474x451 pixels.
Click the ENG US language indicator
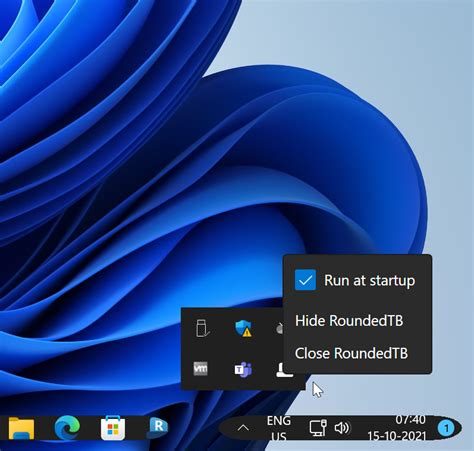[279, 428]
